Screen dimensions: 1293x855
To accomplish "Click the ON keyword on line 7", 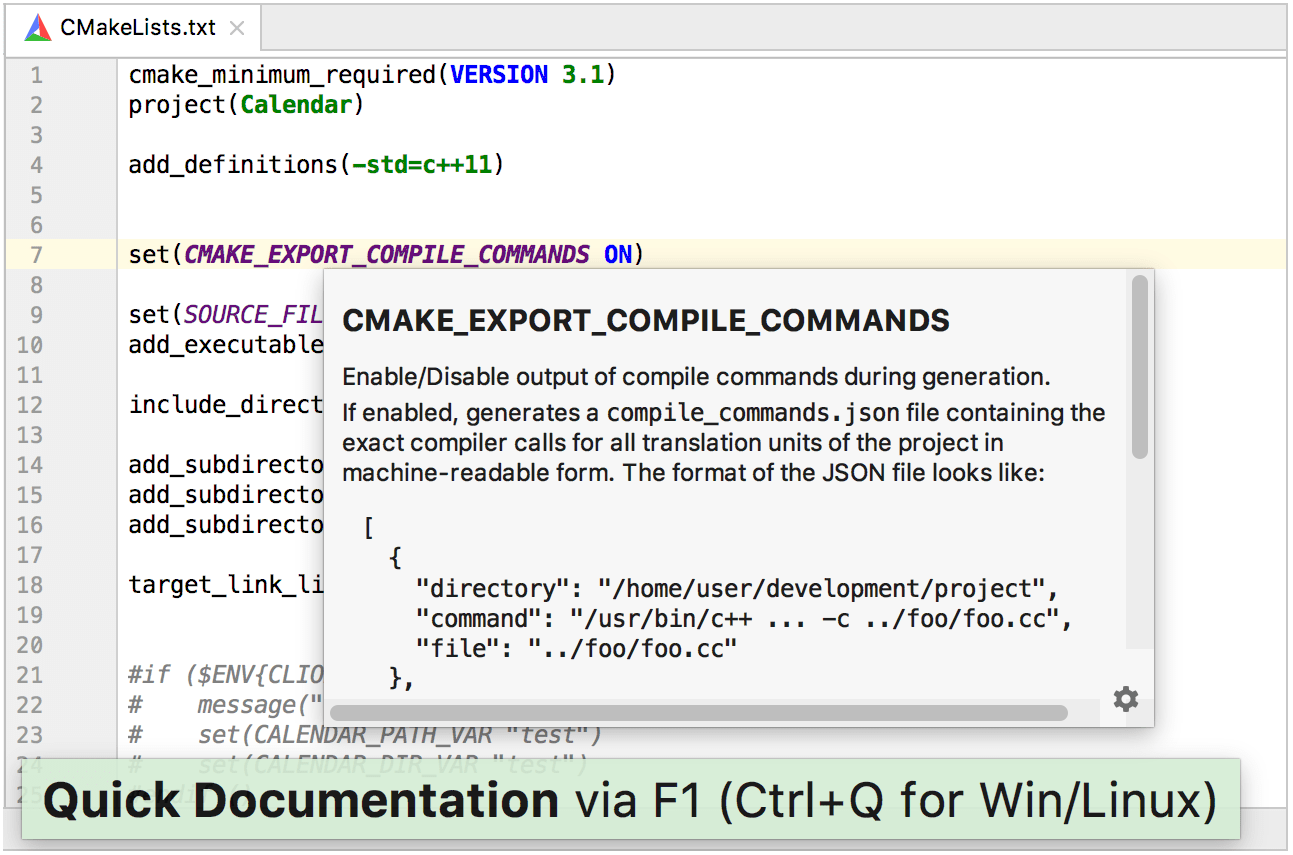I will [618, 254].
